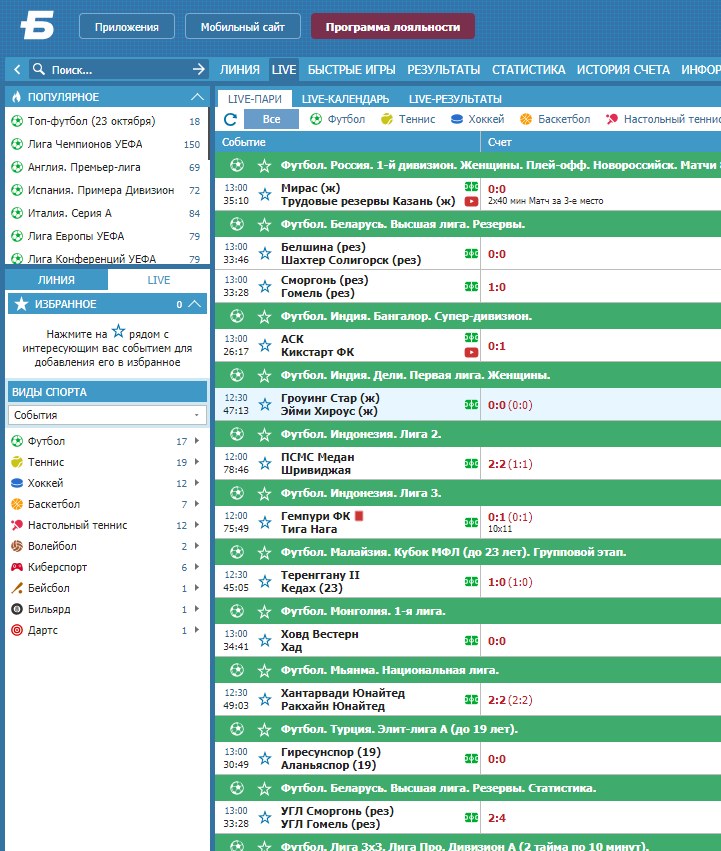This screenshot has width=721, height=851.
Task: Open Лига Чемпионов УЕФА link
Action: coord(85,144)
